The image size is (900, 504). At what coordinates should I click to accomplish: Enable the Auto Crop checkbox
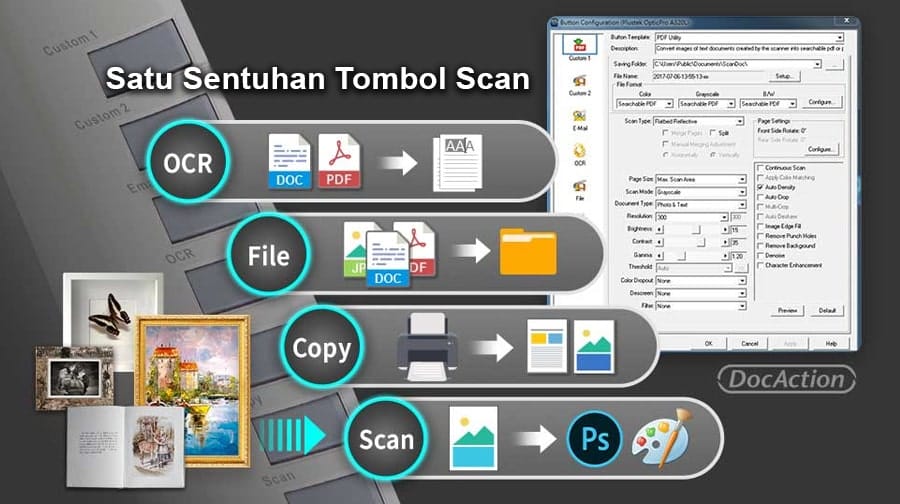pos(761,197)
